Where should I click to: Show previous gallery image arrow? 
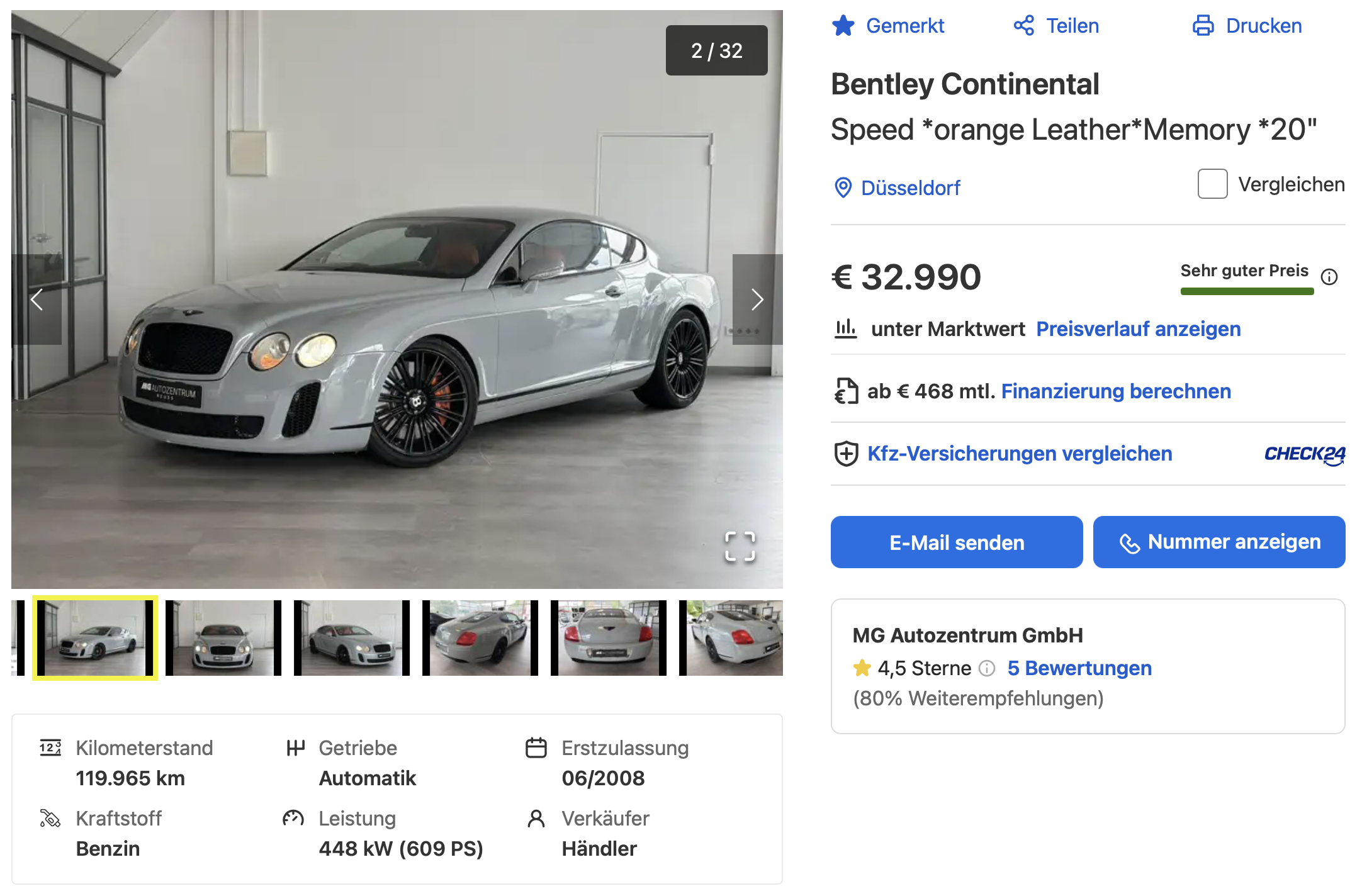coord(37,300)
